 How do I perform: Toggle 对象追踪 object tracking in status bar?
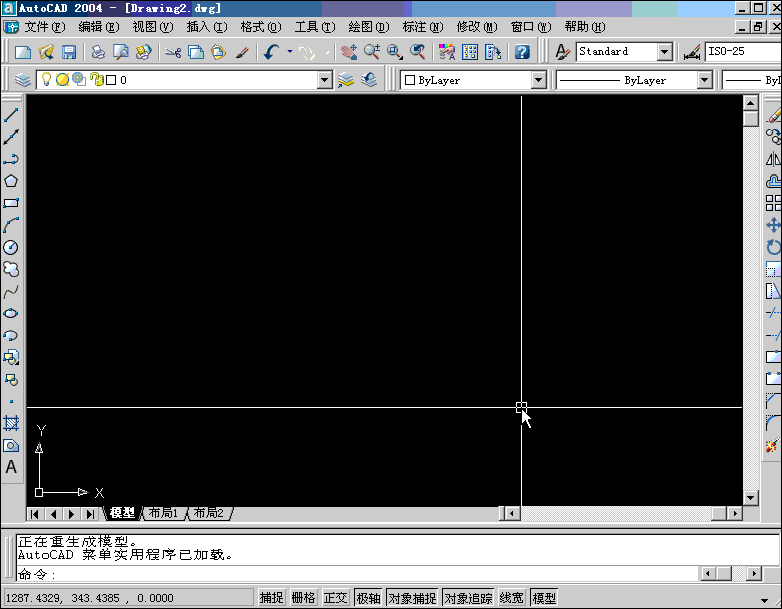468,598
